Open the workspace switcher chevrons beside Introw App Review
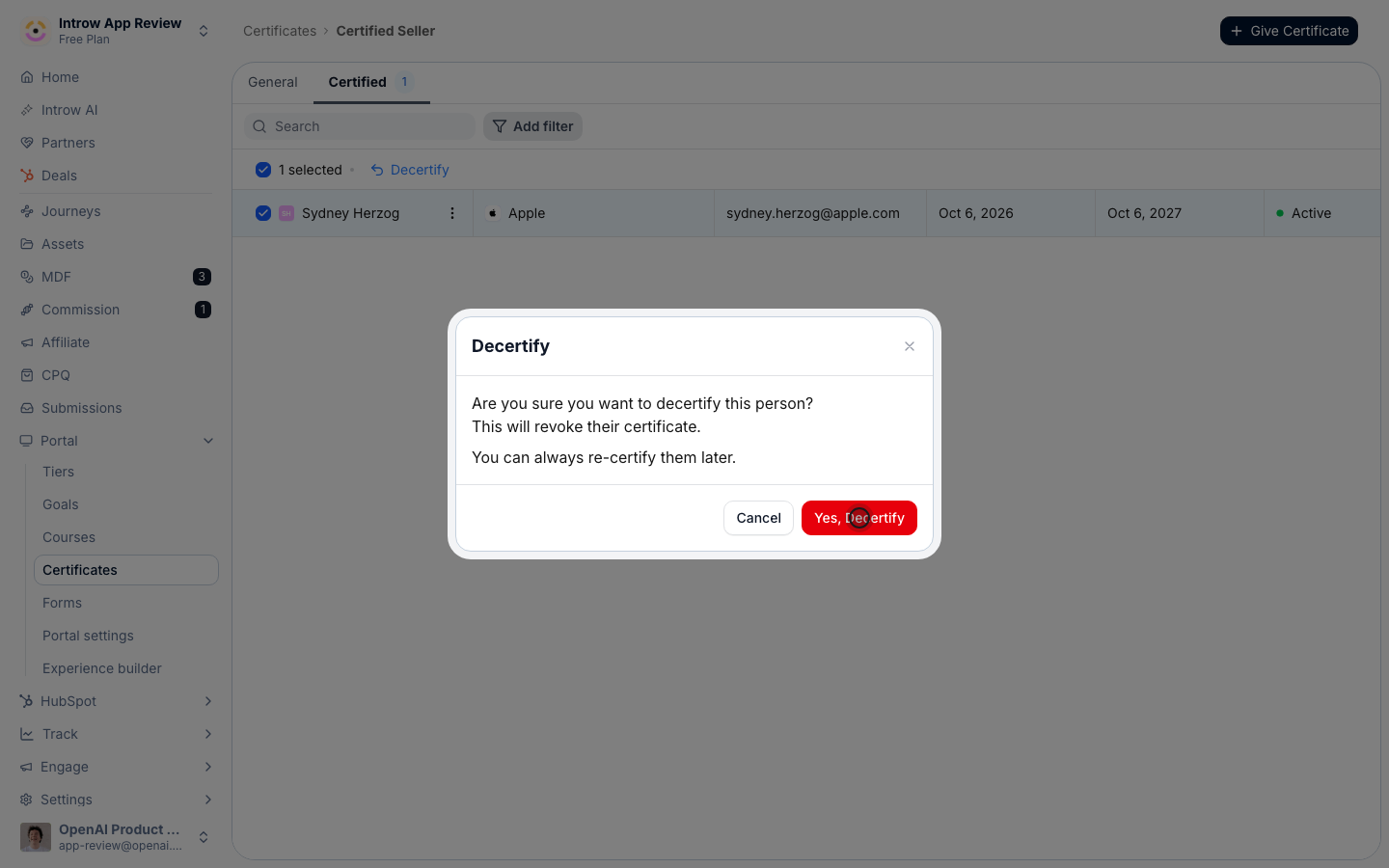The width and height of the screenshot is (1389, 868). pos(204,31)
